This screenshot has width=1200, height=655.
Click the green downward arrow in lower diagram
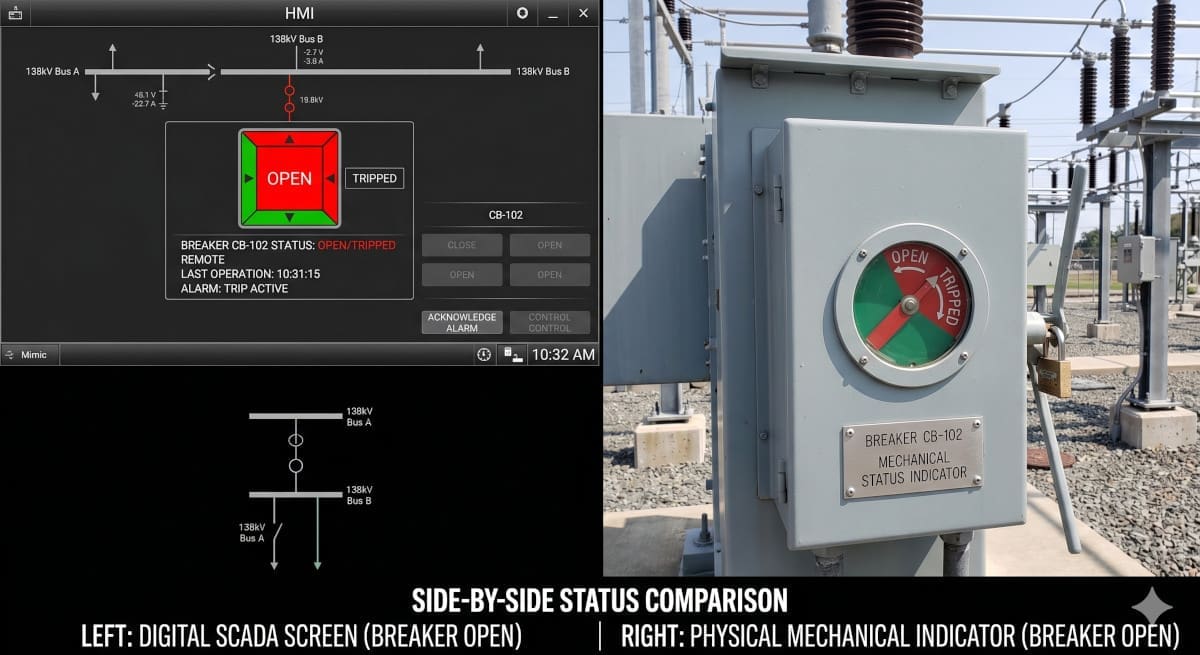(317, 534)
